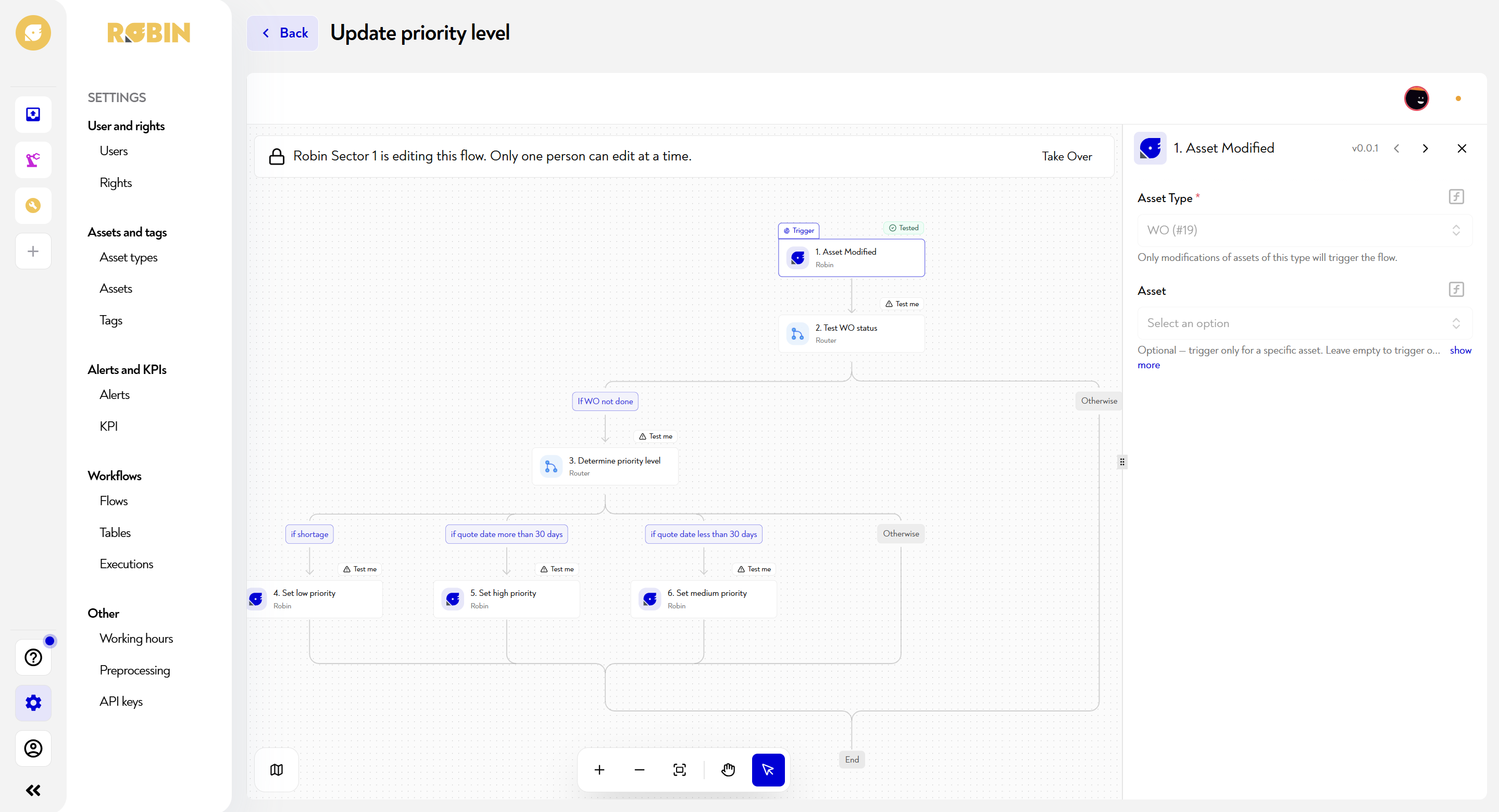Click the If WO not done branch label
Image resolution: width=1499 pixels, height=812 pixels.
coord(605,401)
